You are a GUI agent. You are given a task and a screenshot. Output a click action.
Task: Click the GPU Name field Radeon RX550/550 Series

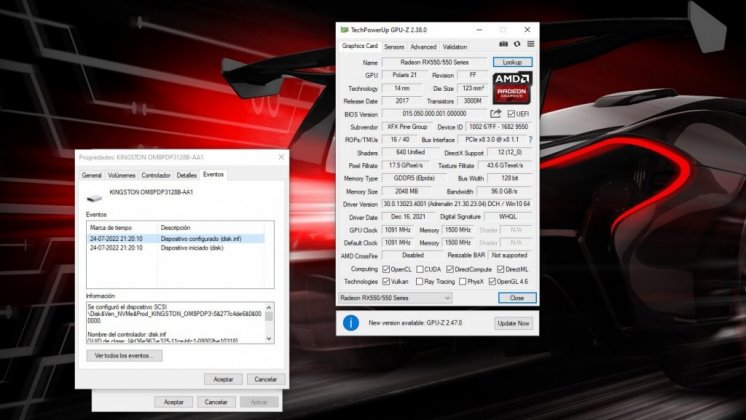[435, 62]
